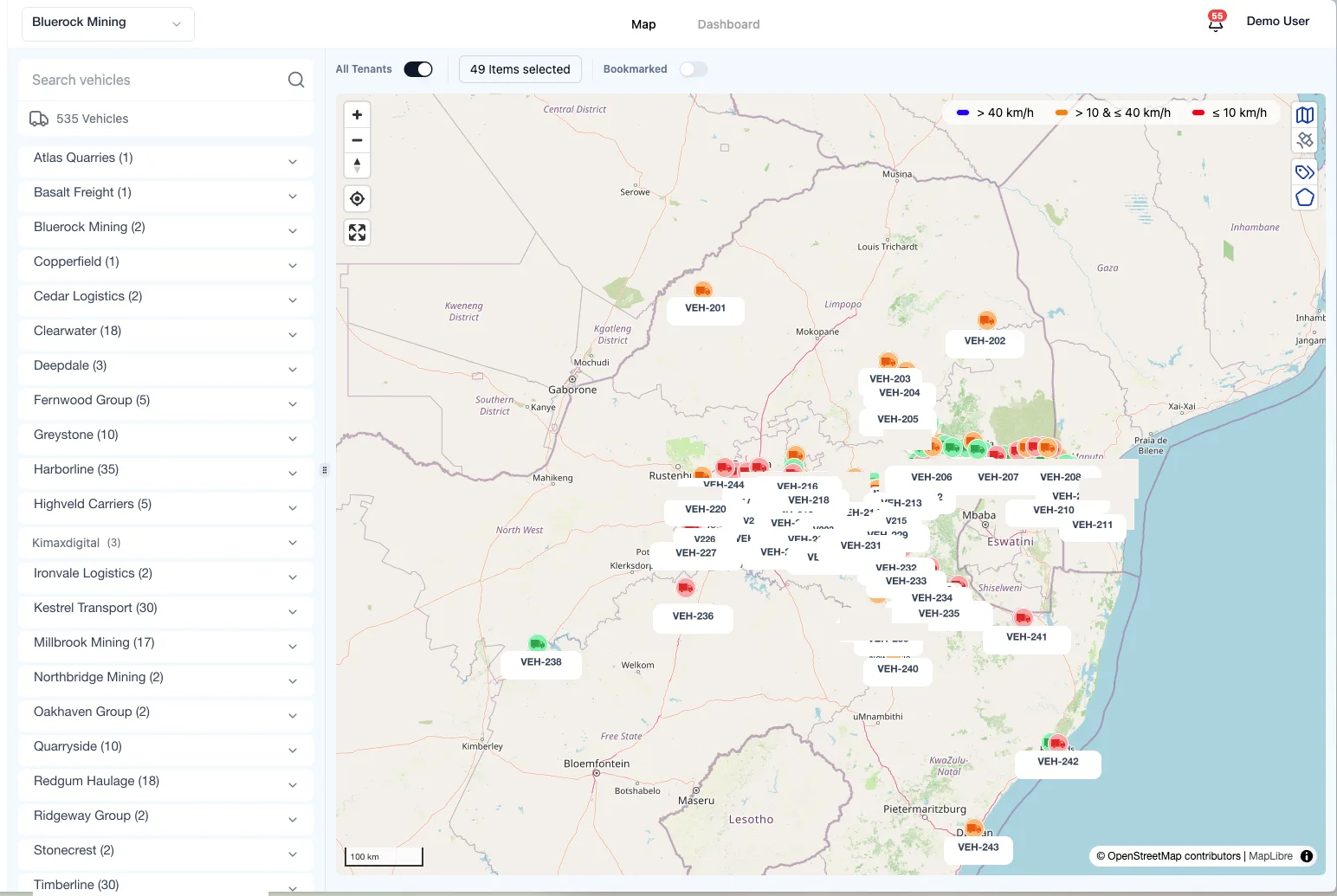
Task: Click the sidebar resize handle
Action: pos(325,470)
